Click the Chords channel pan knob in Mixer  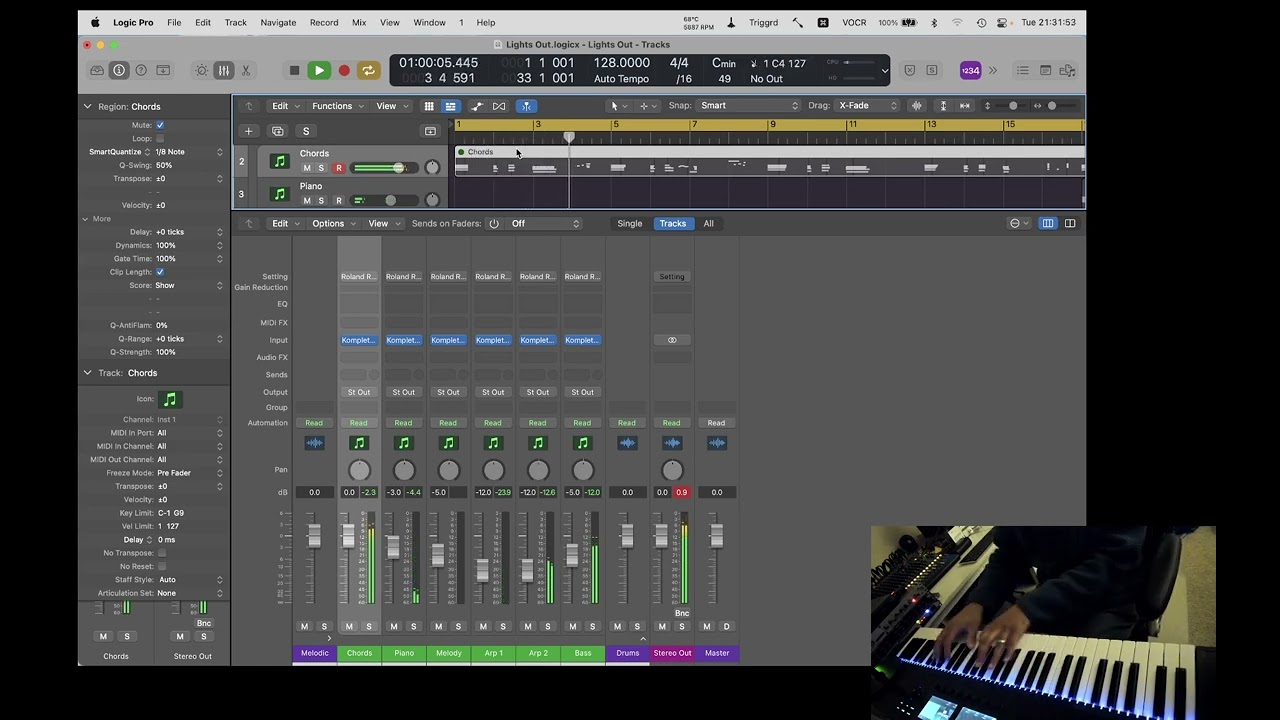(359, 470)
